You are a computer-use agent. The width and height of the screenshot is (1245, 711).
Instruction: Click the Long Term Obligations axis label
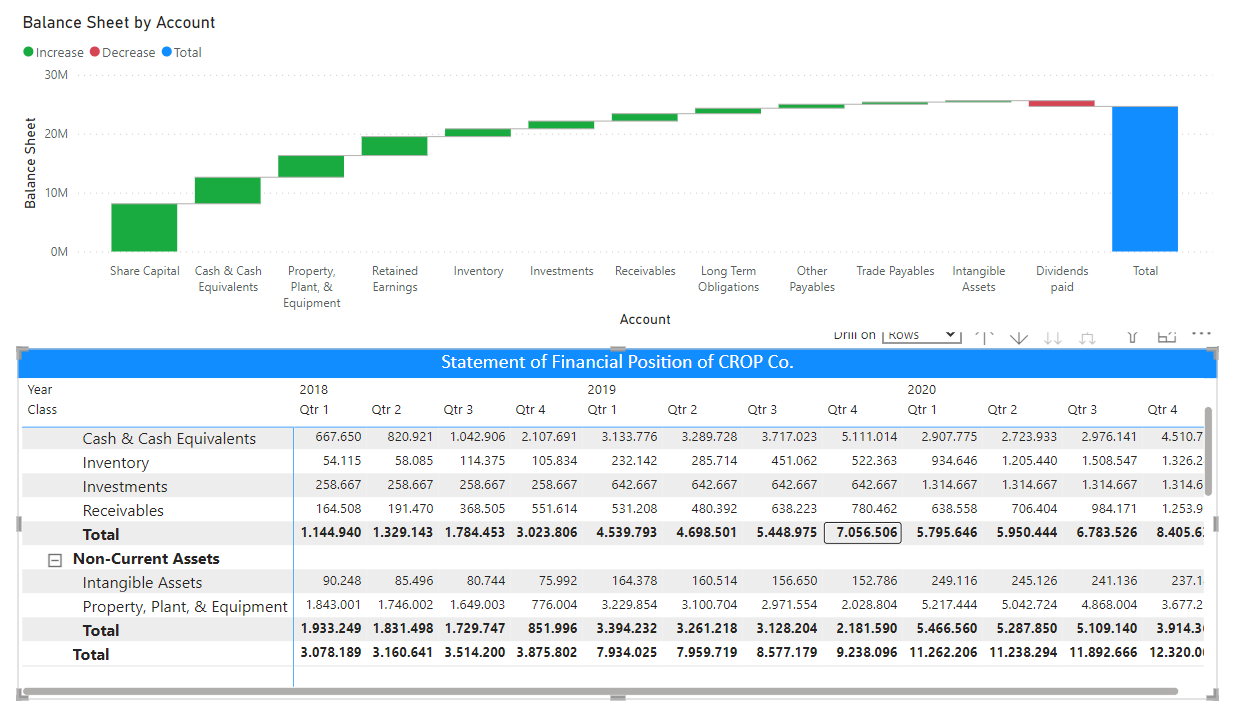pyautogui.click(x=729, y=279)
